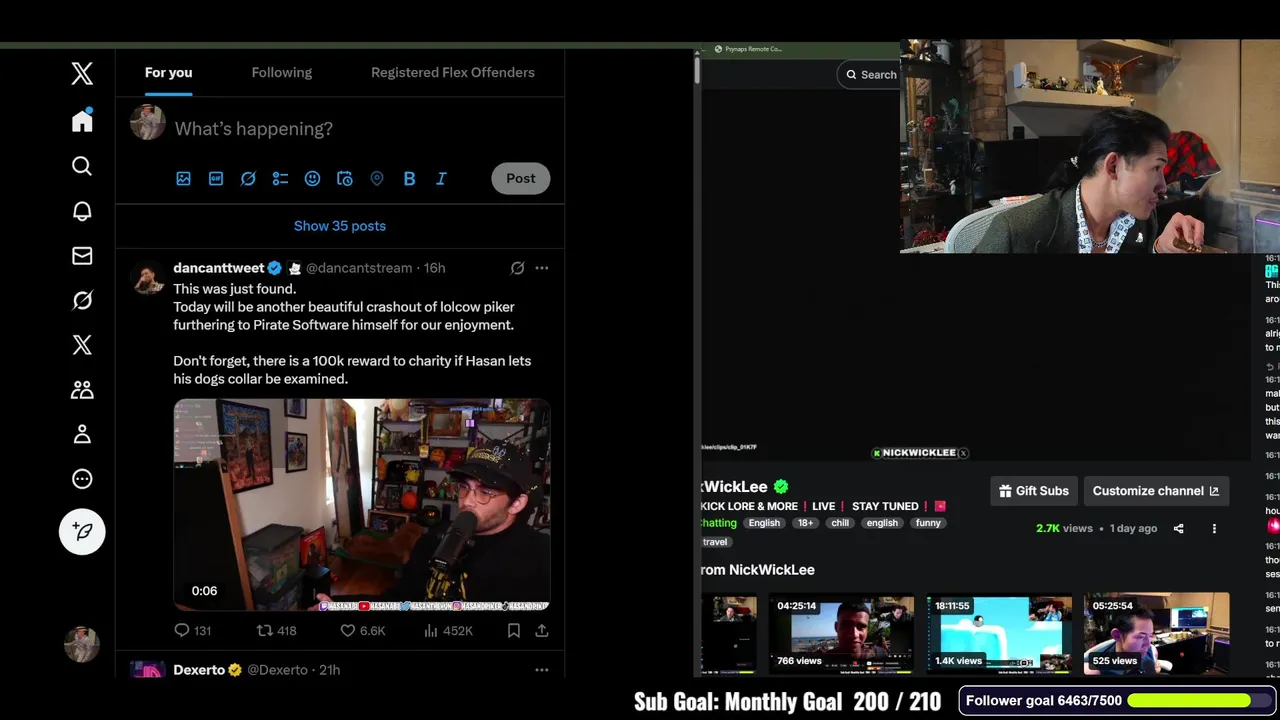
Task: Click the round compose post button
Action: (x=82, y=531)
